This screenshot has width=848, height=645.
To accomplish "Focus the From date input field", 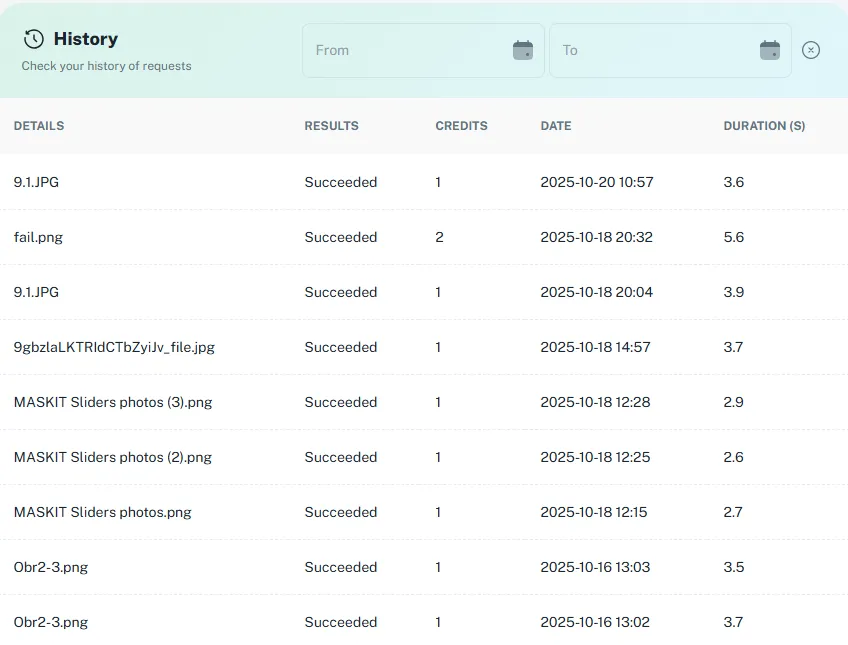I will pos(423,50).
